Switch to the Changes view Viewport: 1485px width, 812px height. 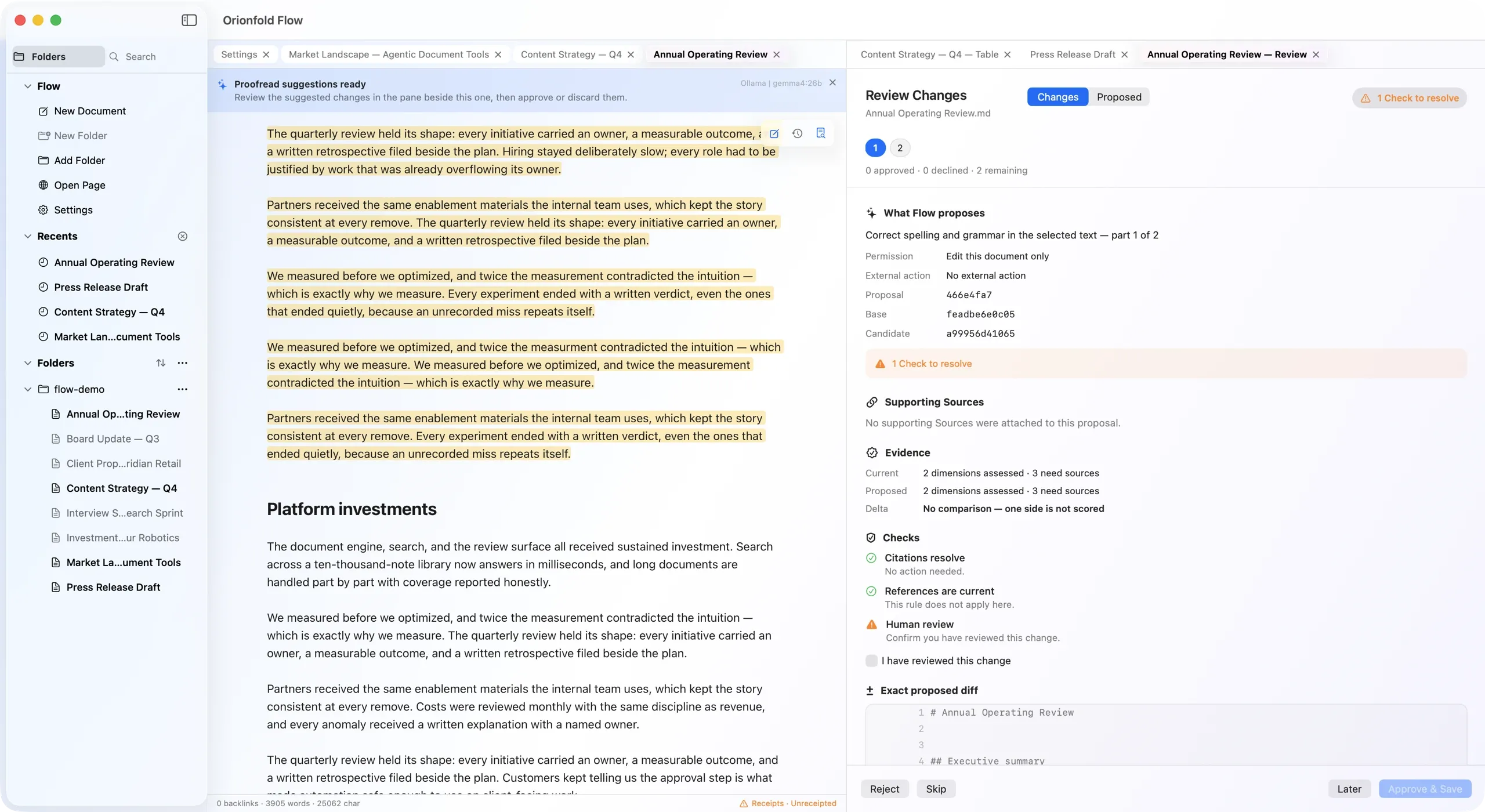click(x=1057, y=97)
